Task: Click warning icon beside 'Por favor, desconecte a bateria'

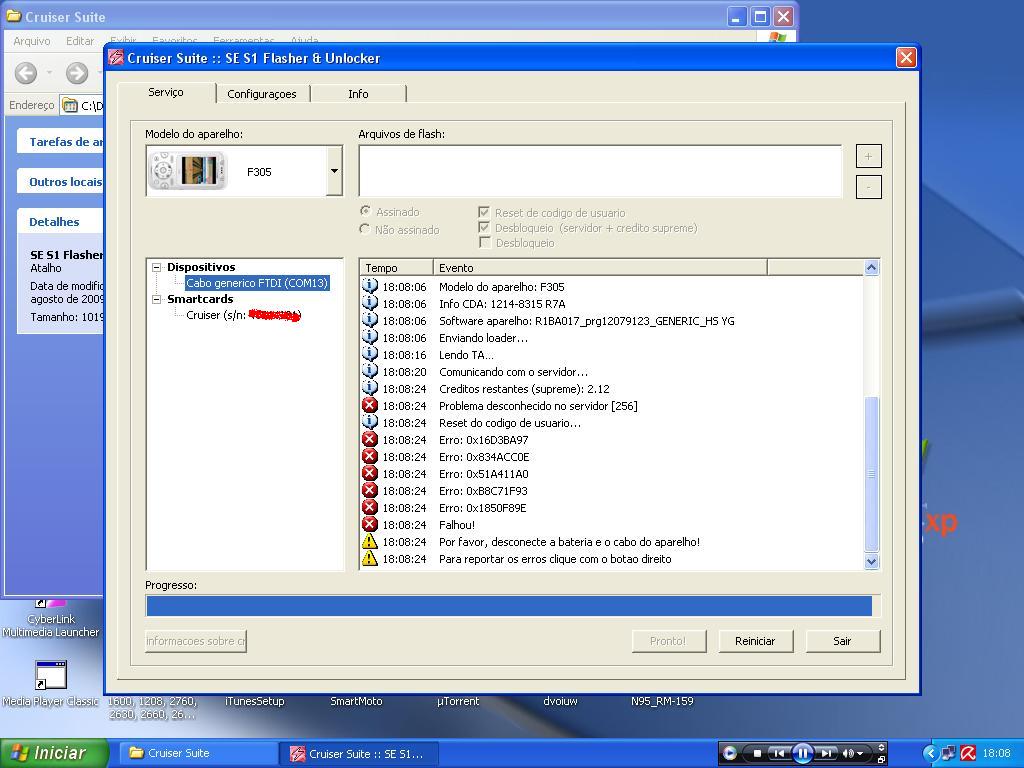Action: coord(370,541)
